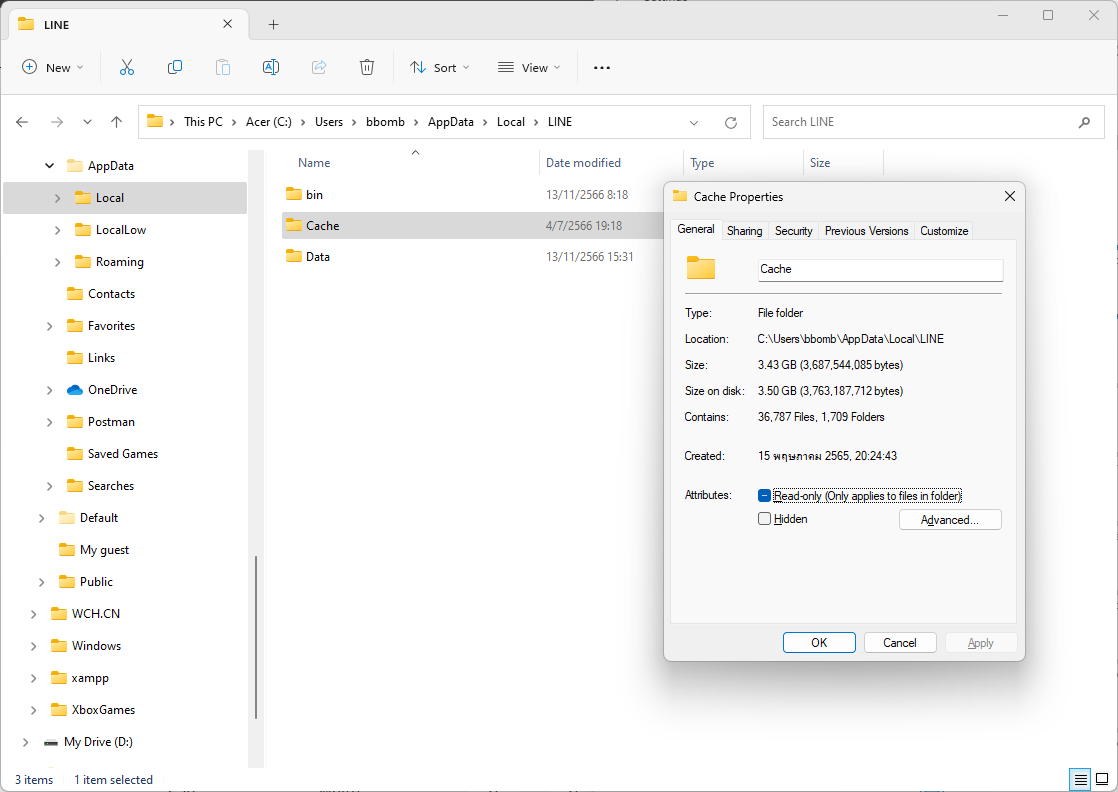1118x792 pixels.
Task: Open the See more three-dots menu
Action: pyautogui.click(x=601, y=67)
